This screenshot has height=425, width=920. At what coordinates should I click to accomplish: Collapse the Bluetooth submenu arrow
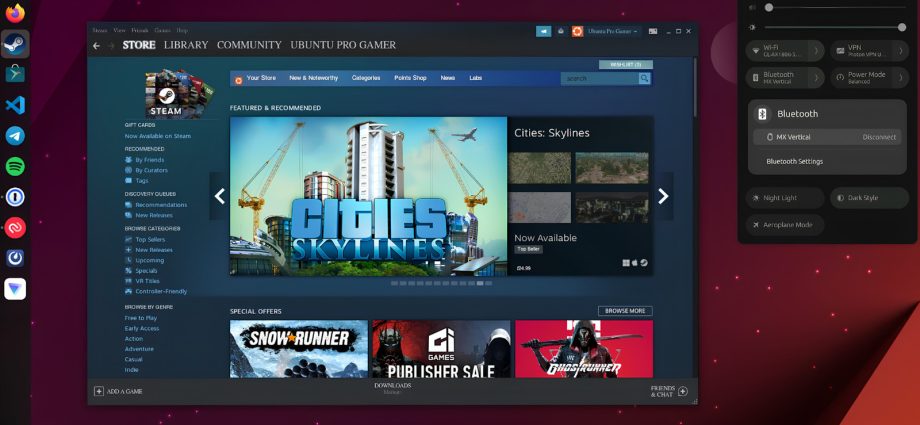point(816,77)
